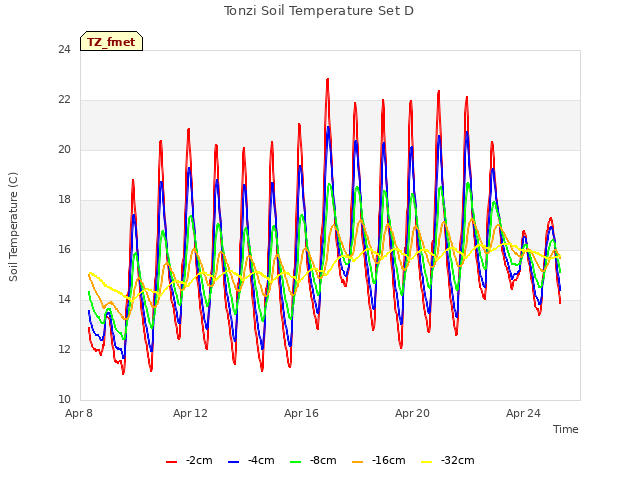Click the Apr 8 x-axis tick label
Screen dimensions: 640x480
tap(79, 413)
